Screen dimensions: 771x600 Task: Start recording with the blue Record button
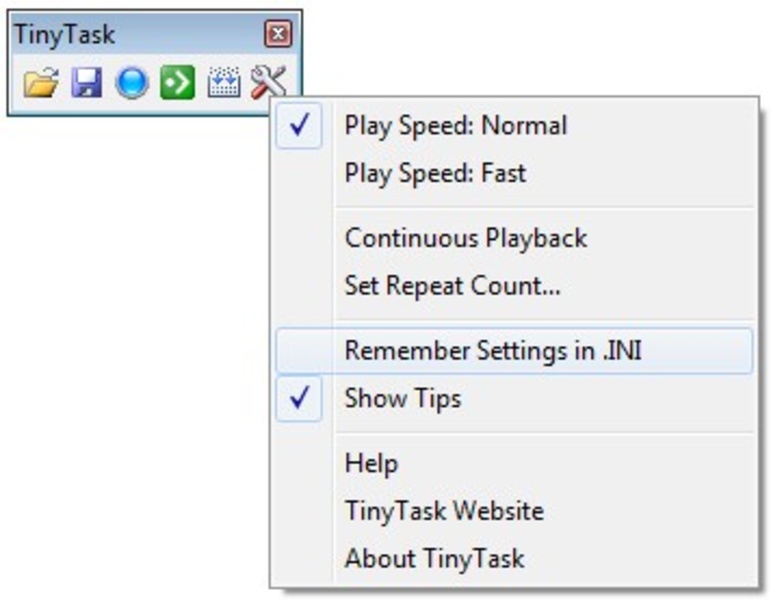point(131,83)
